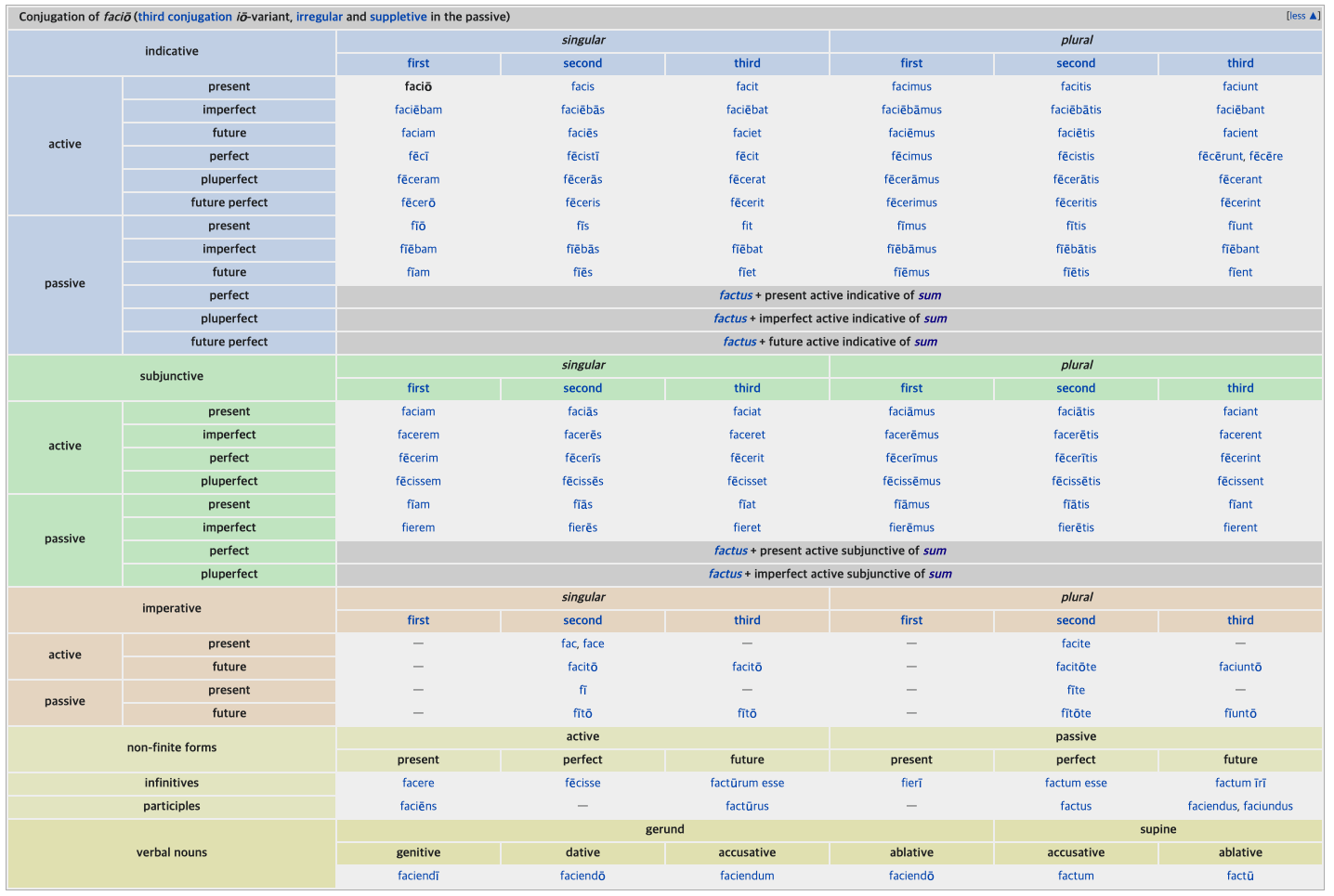Image resolution: width=1334 pixels, height=896 pixels.
Task: Click the passive infinitive 'fierī'
Action: [911, 783]
